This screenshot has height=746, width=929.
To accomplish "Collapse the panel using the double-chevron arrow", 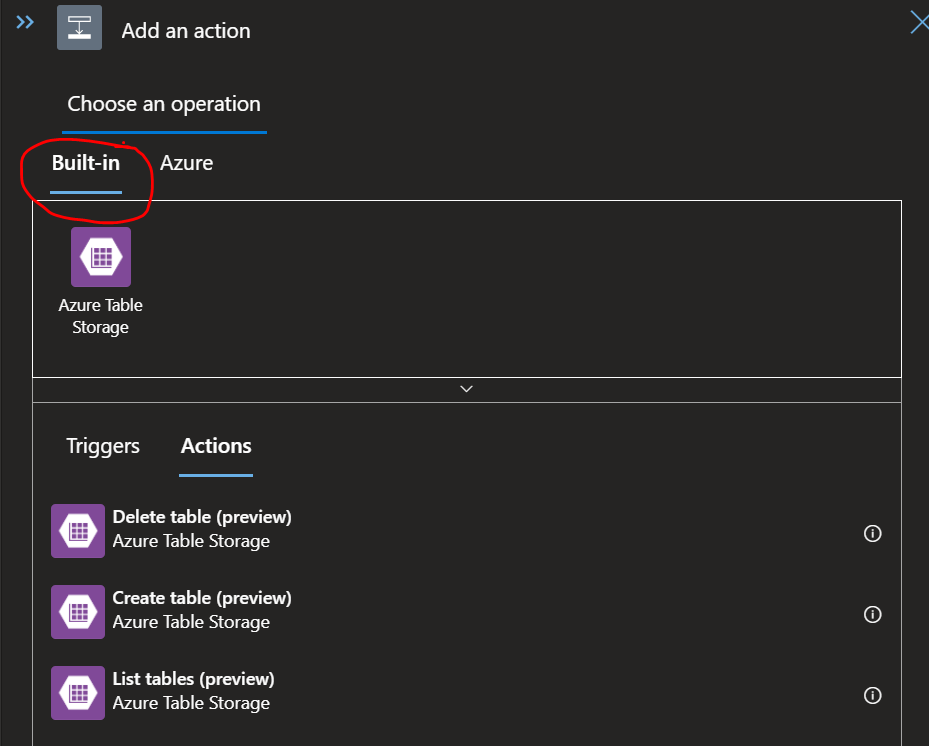I will [23, 20].
